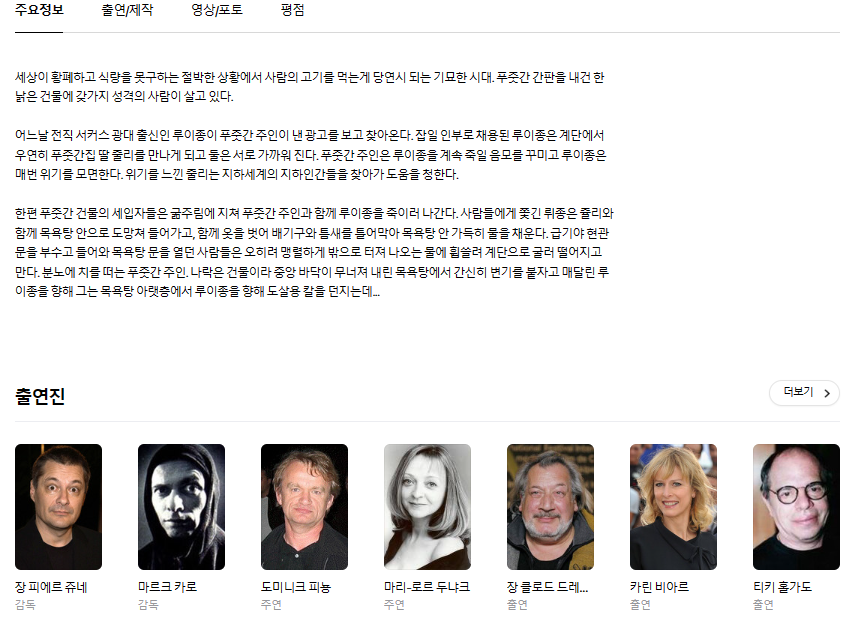851x637 pixels.
Task: Open 카린 비아르 profile photo
Action: (673, 507)
